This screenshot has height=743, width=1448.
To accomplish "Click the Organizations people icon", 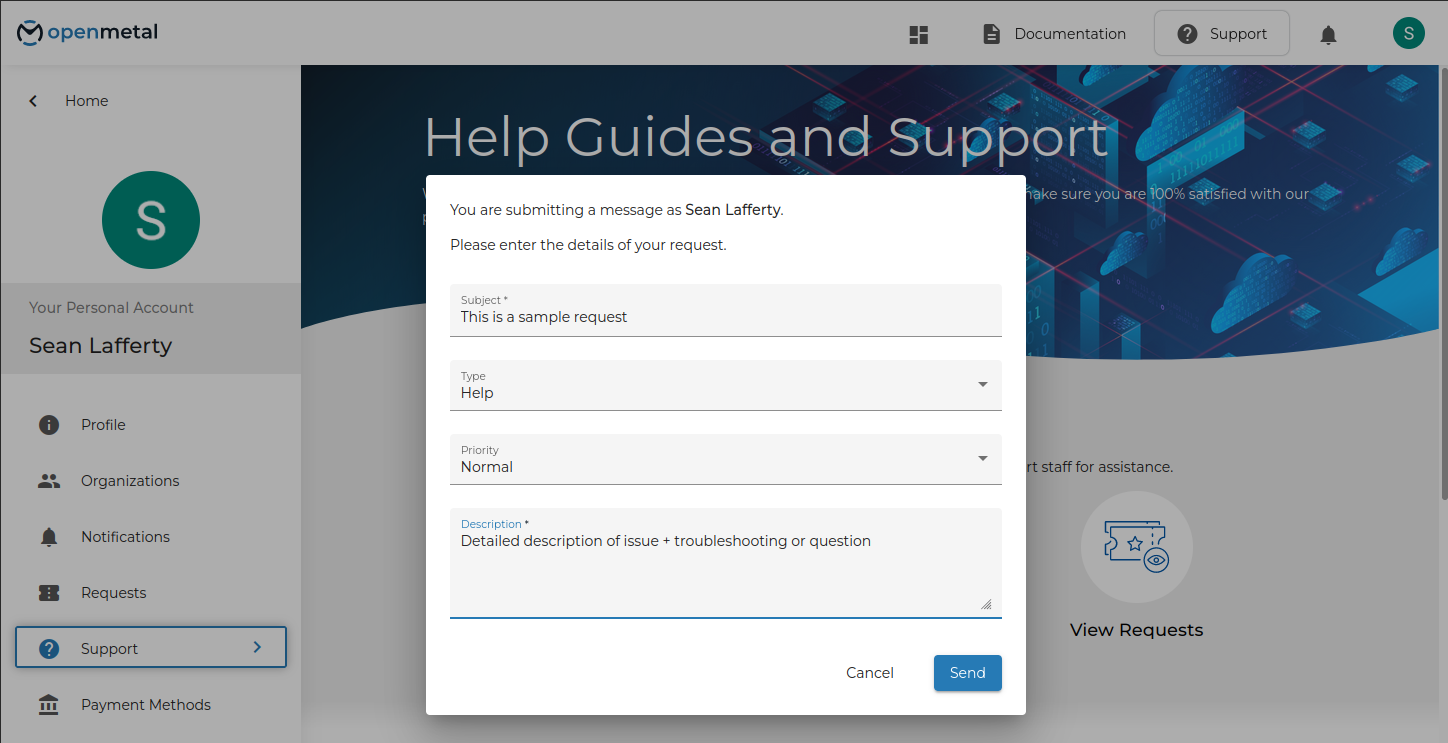I will [49, 481].
